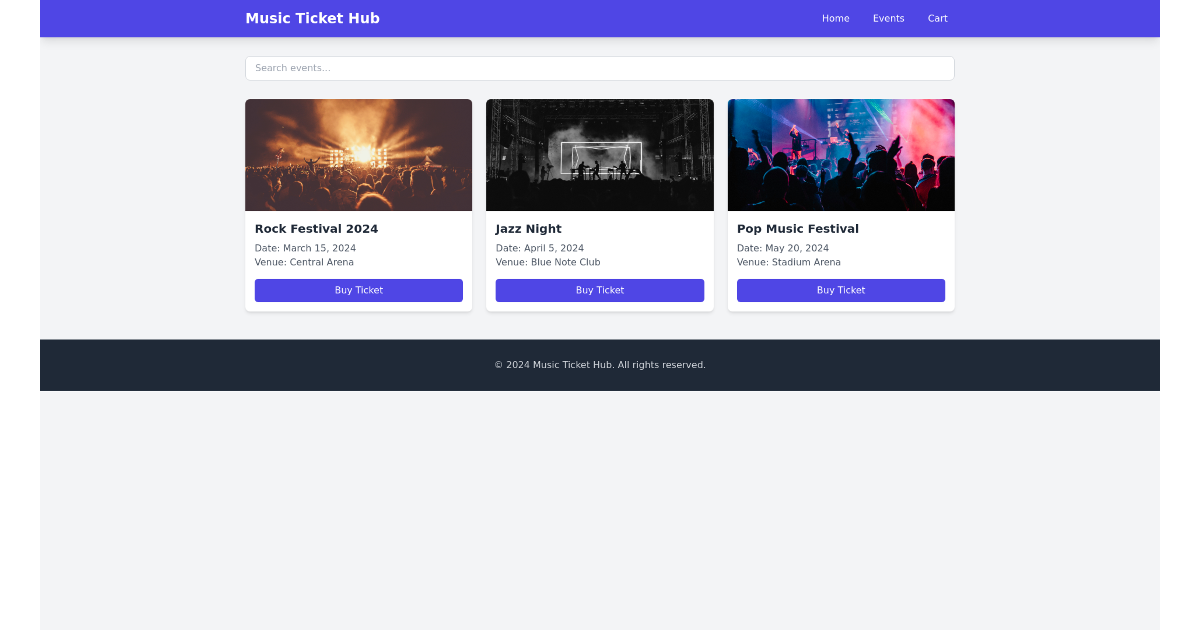Open the Pop Music Festival event image
Viewport: 1200px width, 630px height.
pos(840,155)
